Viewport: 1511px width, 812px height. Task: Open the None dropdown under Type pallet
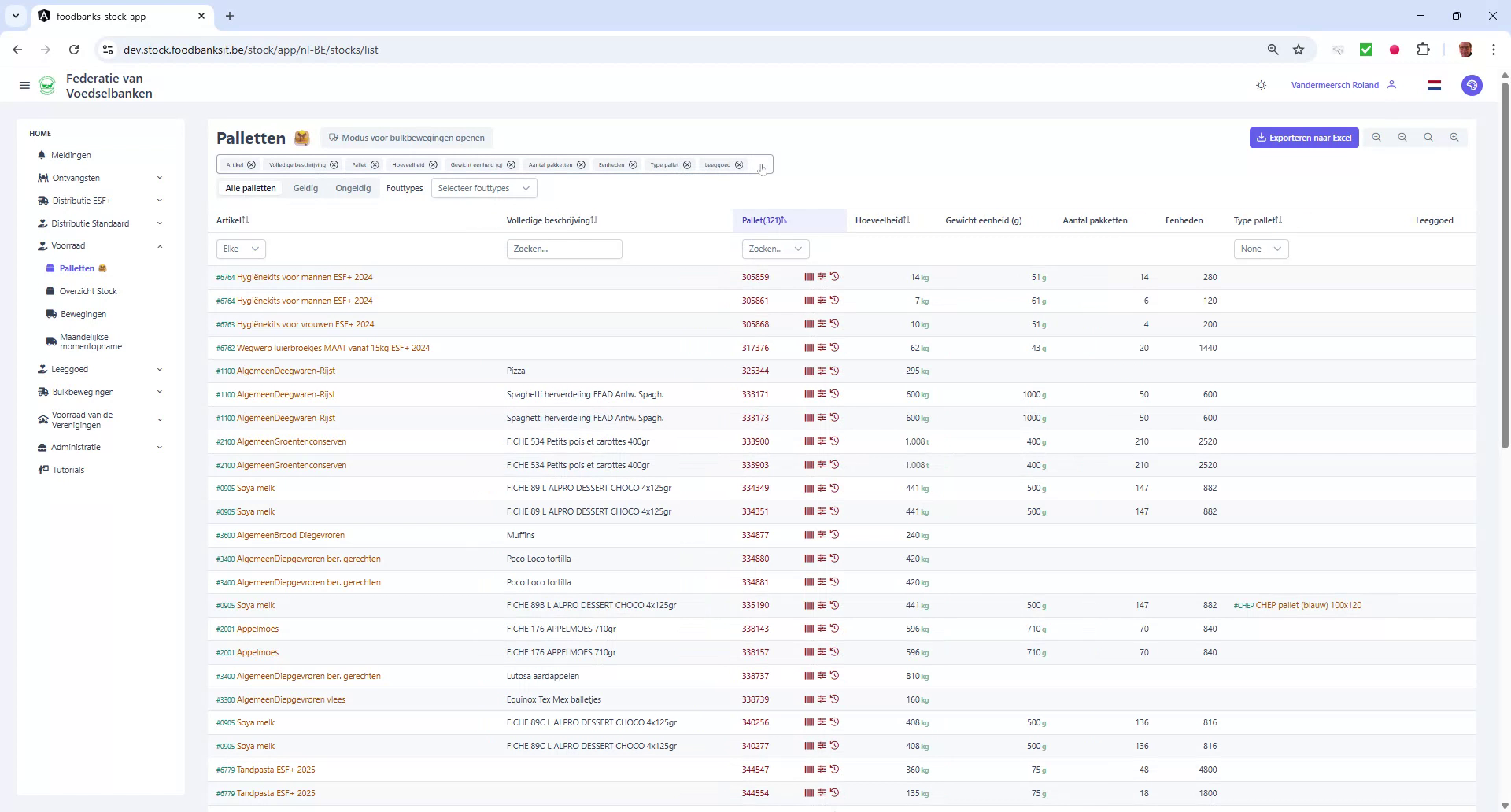pyautogui.click(x=1261, y=249)
